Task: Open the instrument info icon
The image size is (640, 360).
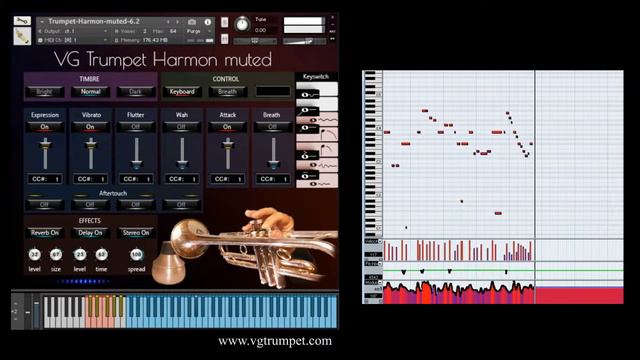Action: point(208,22)
